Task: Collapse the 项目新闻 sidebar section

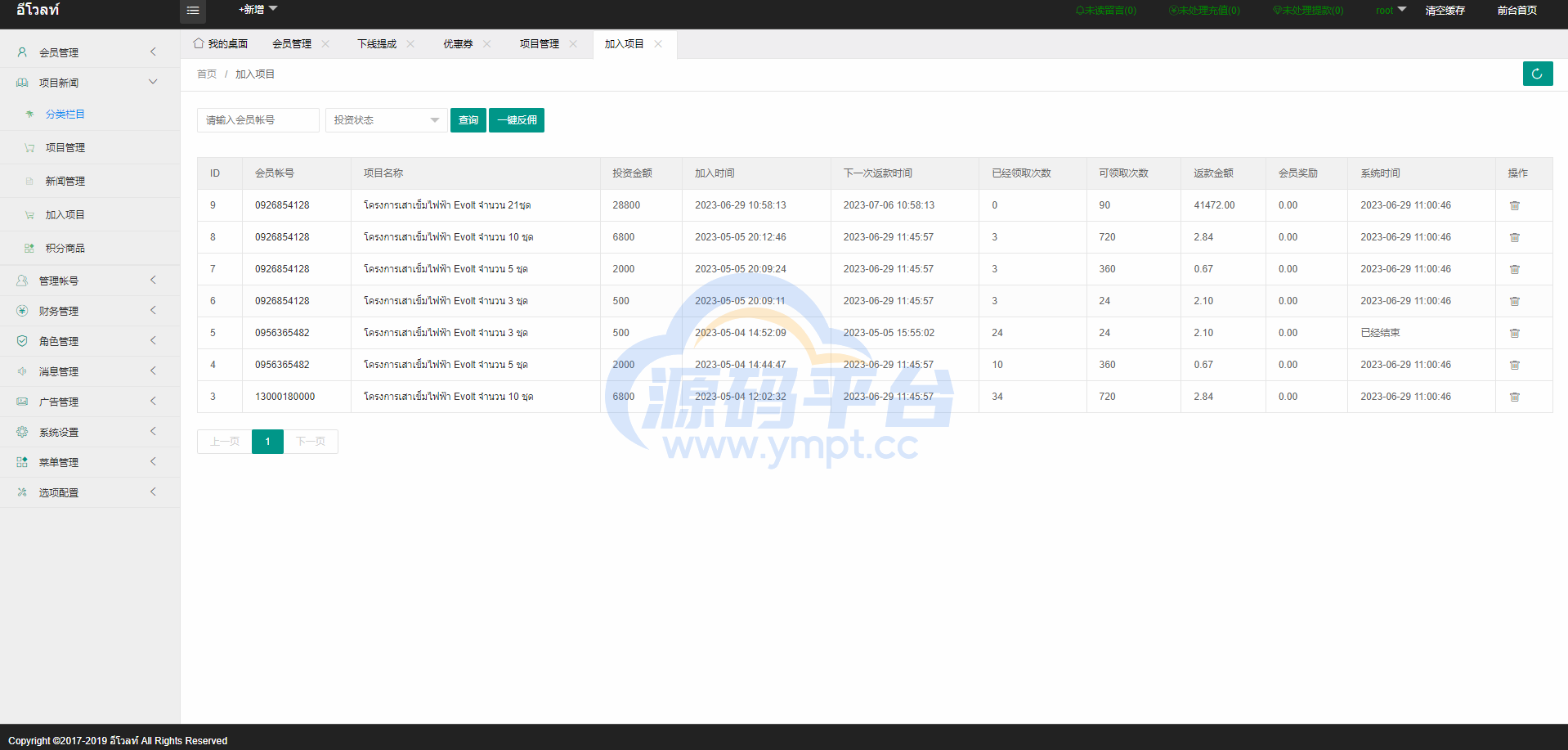Action: pos(153,82)
